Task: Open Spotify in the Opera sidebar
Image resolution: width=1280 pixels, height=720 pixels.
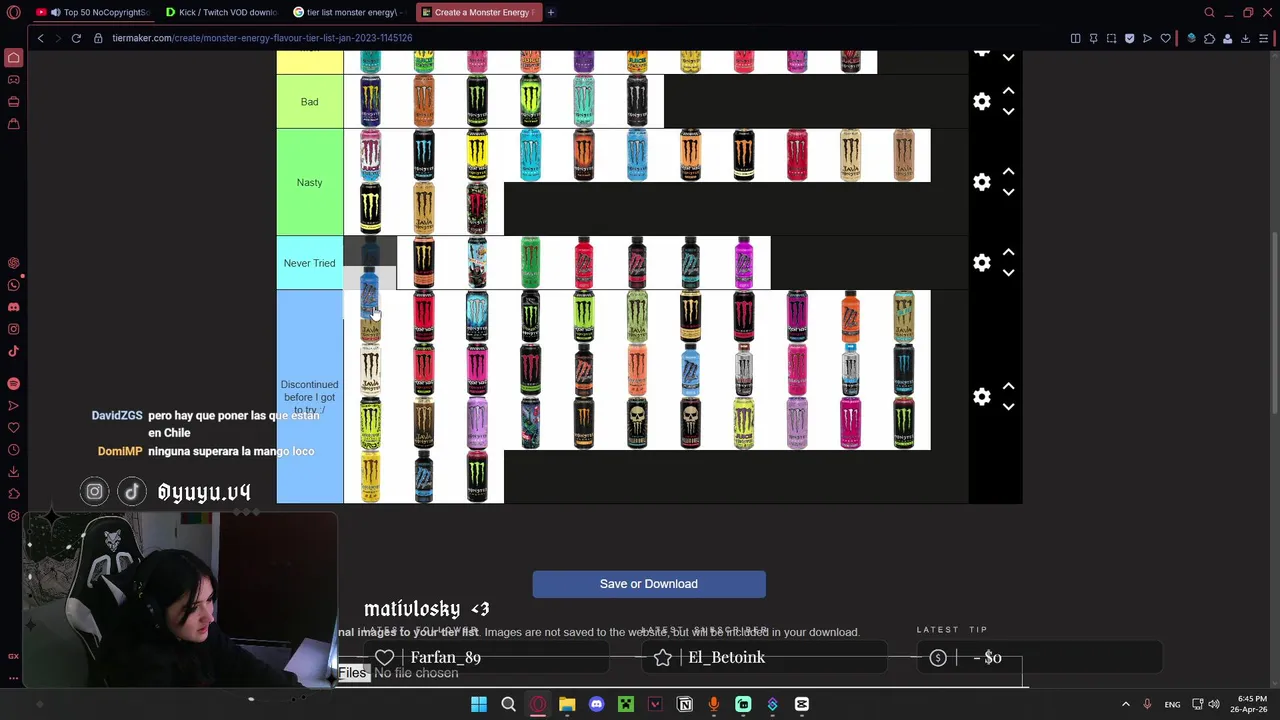Action: tap(13, 383)
